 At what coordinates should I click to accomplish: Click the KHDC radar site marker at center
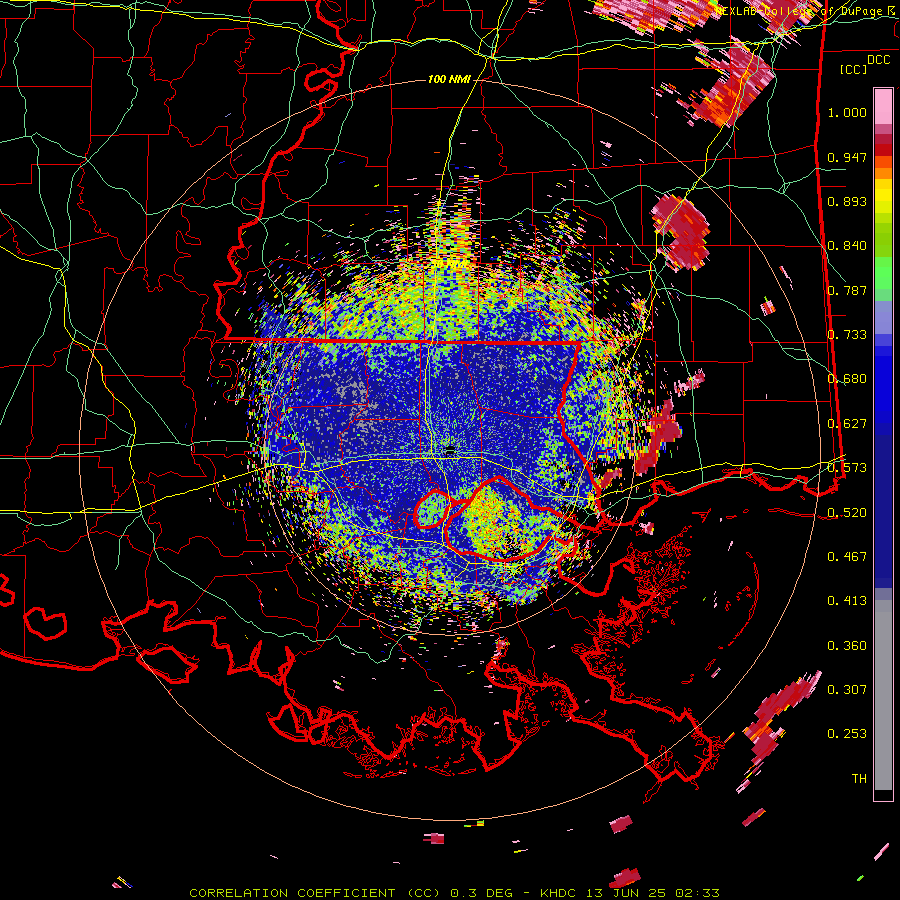click(450, 449)
